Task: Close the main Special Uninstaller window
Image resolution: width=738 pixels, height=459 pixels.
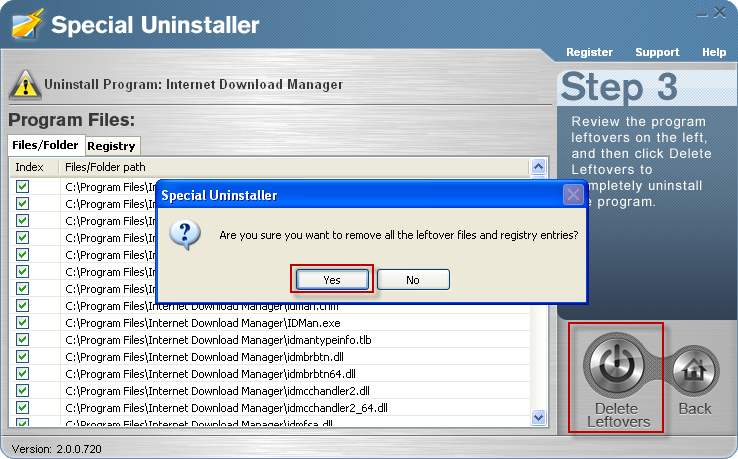Action: point(720,13)
